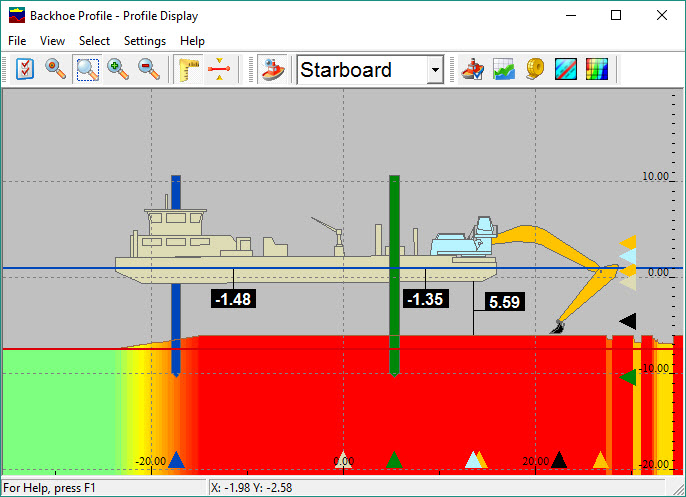This screenshot has width=686, height=497.
Task: Click the checklist properties icon
Action: (25, 69)
